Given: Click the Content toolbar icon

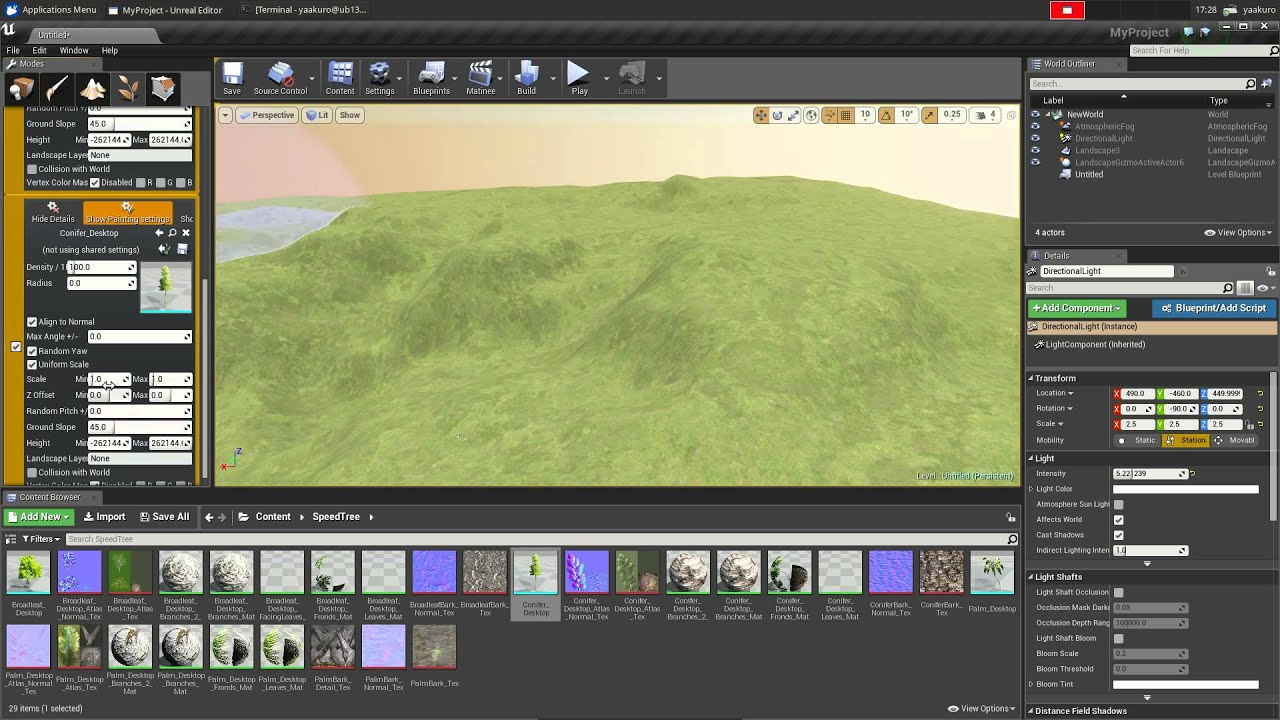Looking at the screenshot, I should tap(340, 79).
